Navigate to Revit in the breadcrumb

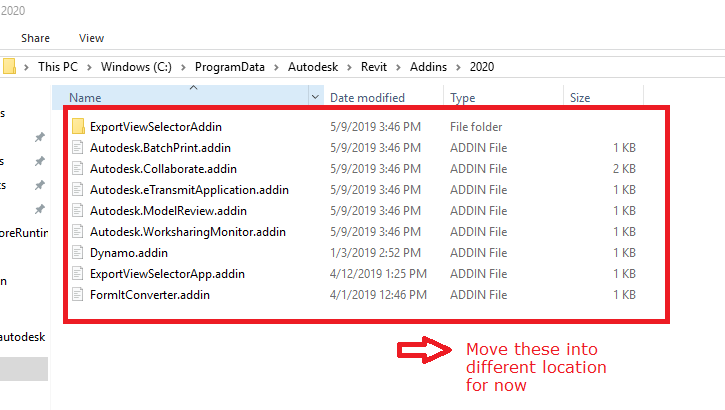click(374, 67)
